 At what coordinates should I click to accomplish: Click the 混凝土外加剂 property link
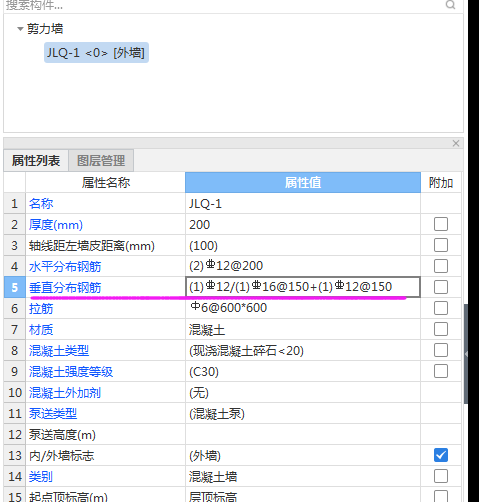[x=65, y=393]
